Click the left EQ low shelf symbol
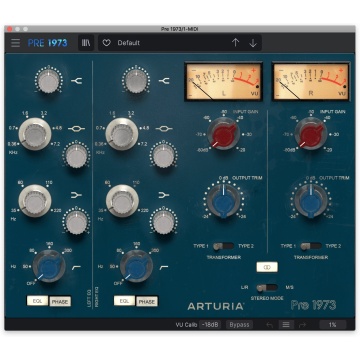This screenshot has height=360, width=360. pyautogui.click(x=76, y=195)
